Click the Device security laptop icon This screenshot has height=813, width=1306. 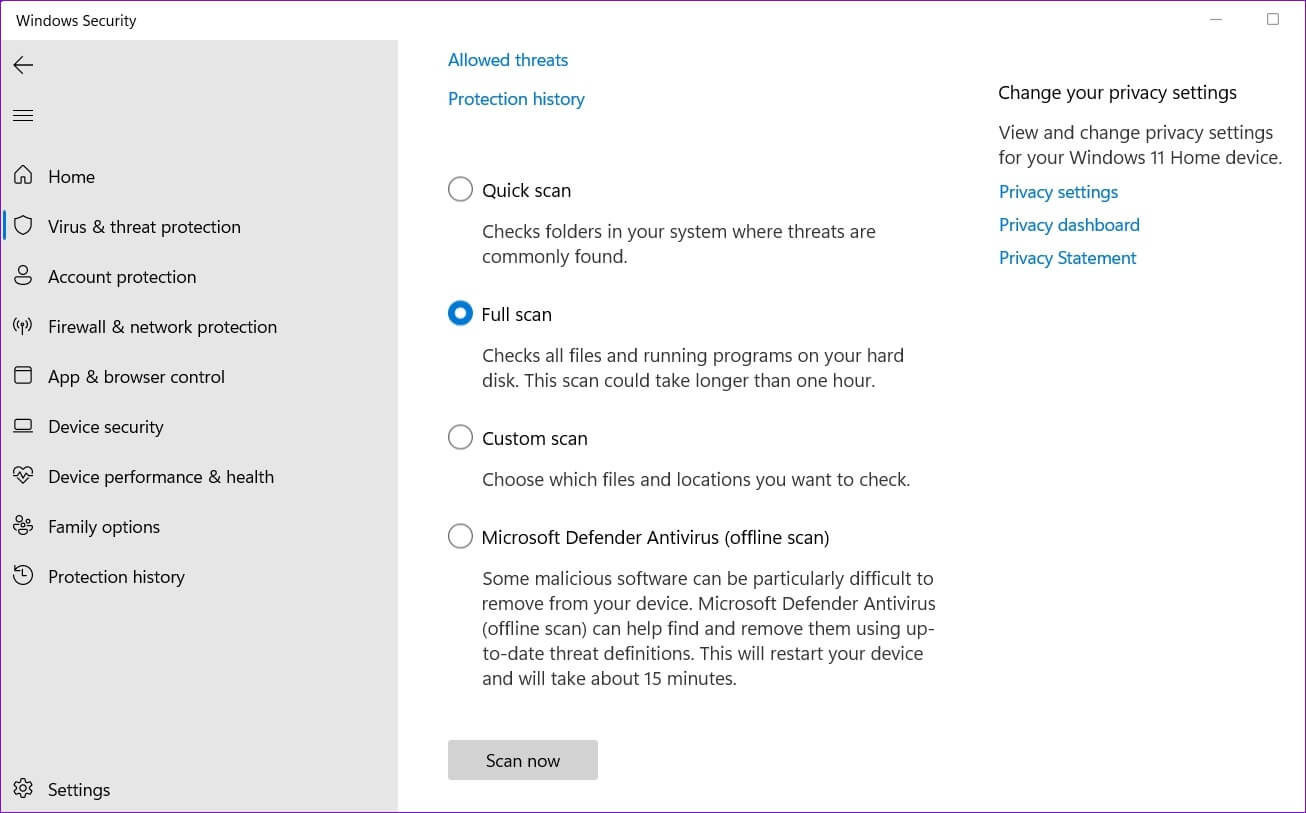[23, 426]
